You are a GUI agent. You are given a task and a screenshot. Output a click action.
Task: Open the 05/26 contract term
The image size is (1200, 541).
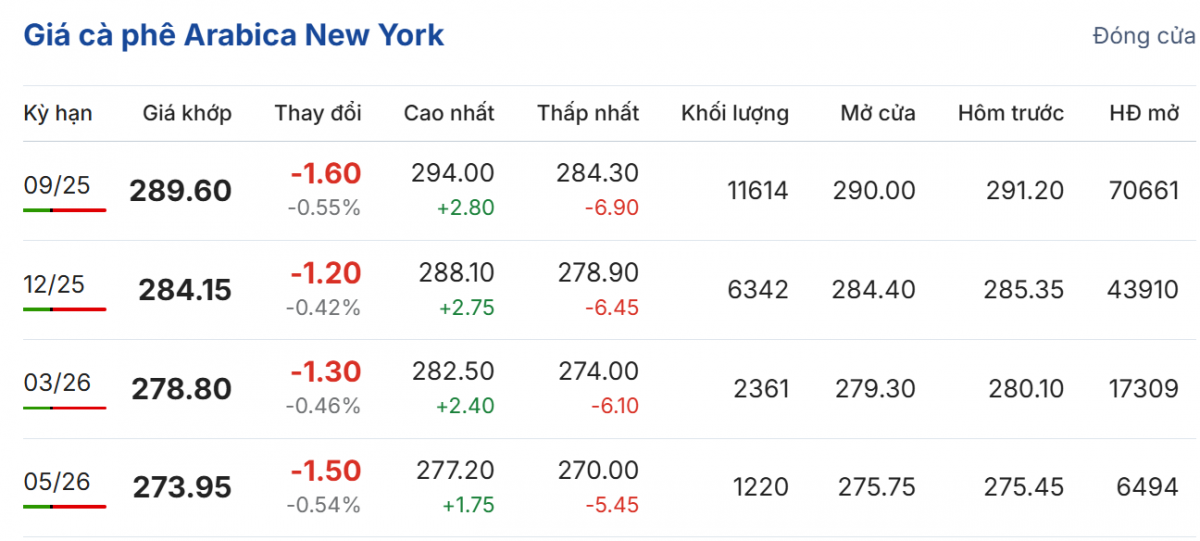coord(57,482)
